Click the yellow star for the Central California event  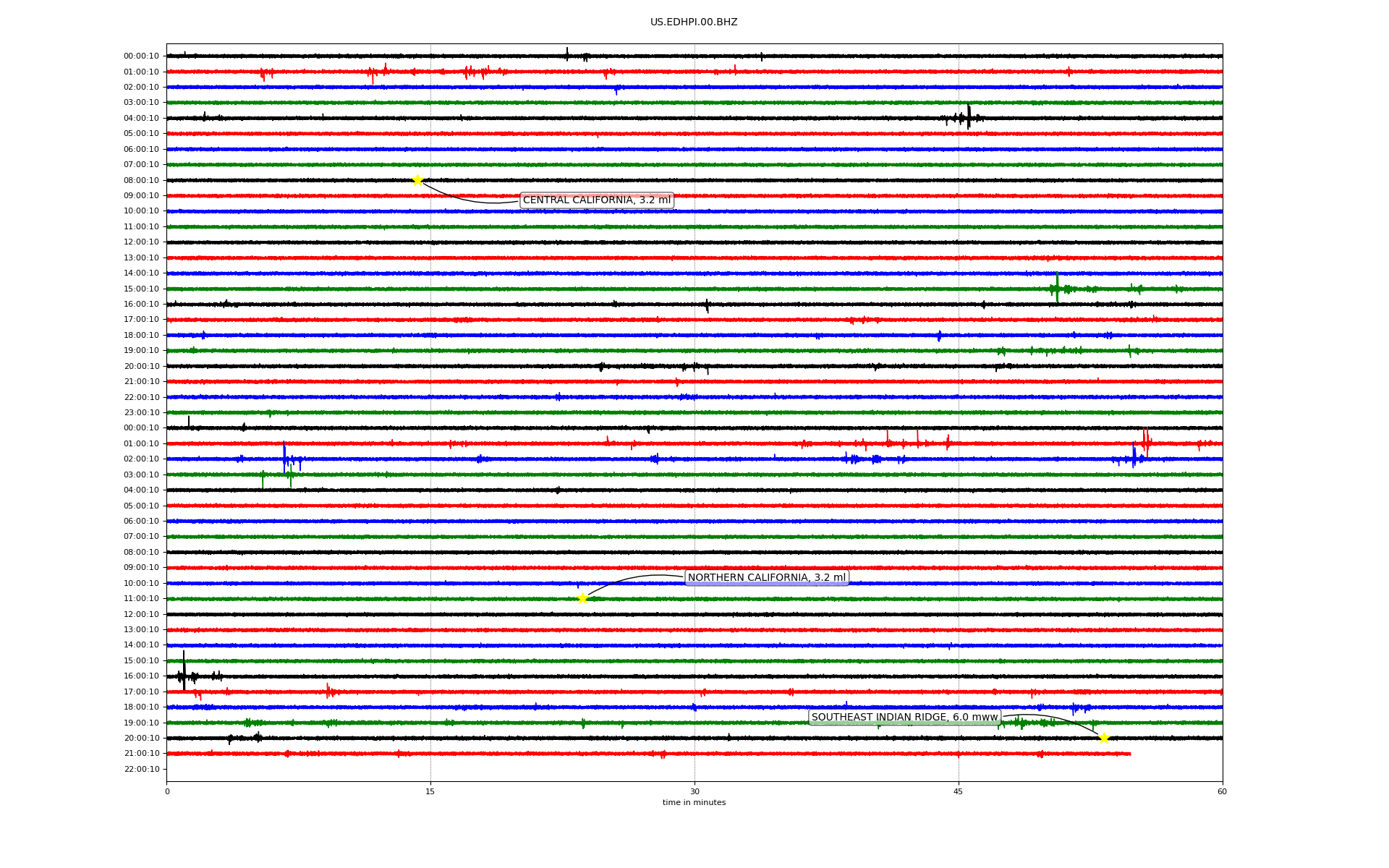(417, 180)
